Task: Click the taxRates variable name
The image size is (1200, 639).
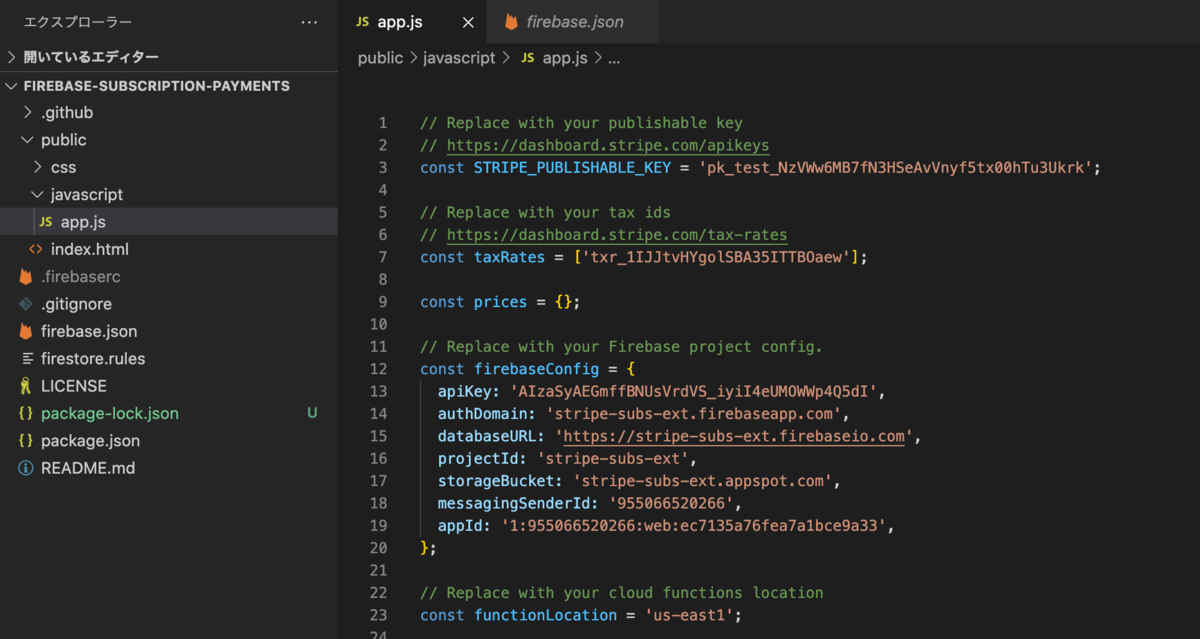Action: tap(509, 257)
